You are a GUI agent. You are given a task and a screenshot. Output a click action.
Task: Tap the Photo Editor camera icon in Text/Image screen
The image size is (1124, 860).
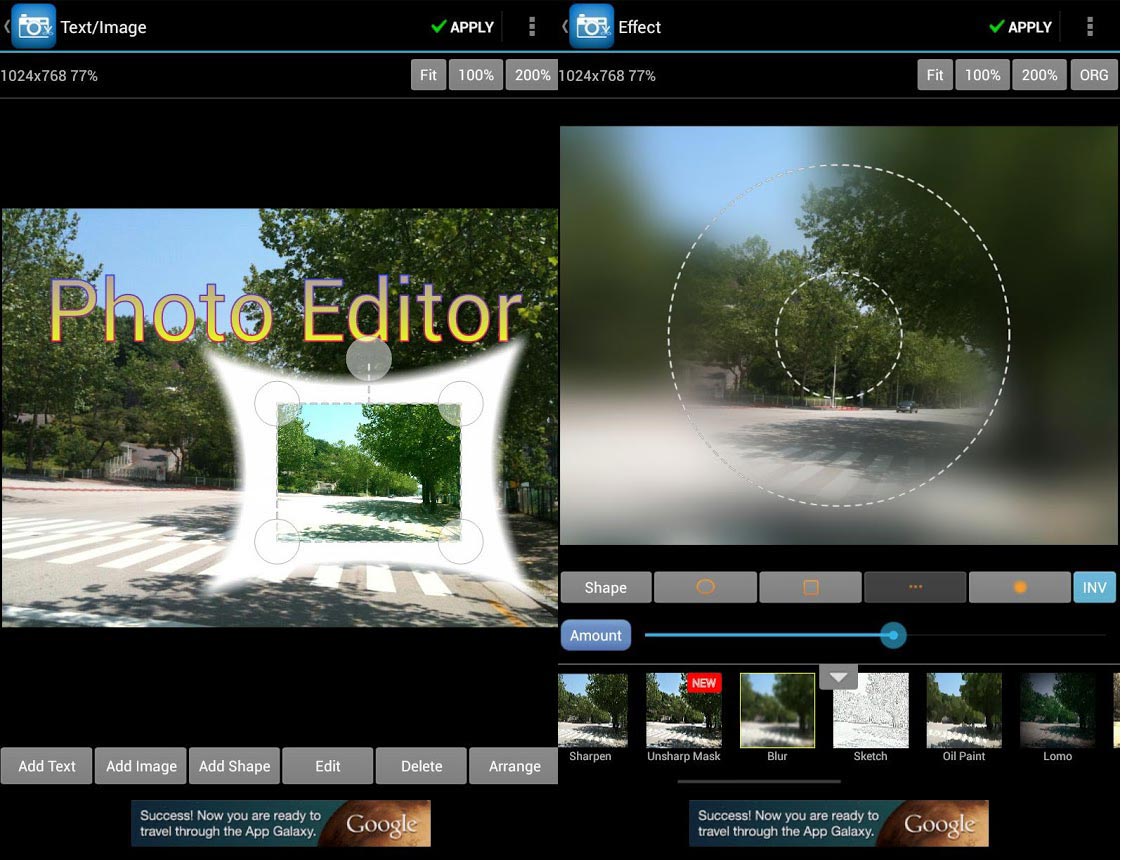(x=33, y=27)
